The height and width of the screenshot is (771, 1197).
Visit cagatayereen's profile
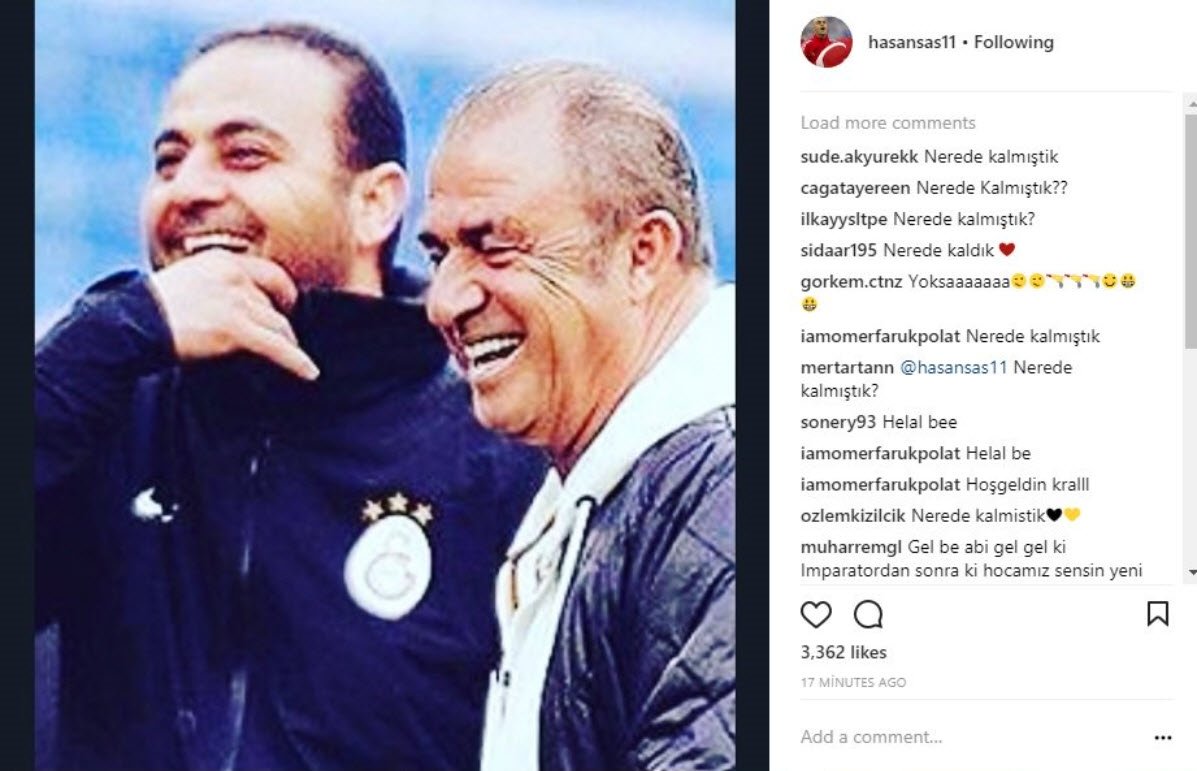pyautogui.click(x=855, y=188)
